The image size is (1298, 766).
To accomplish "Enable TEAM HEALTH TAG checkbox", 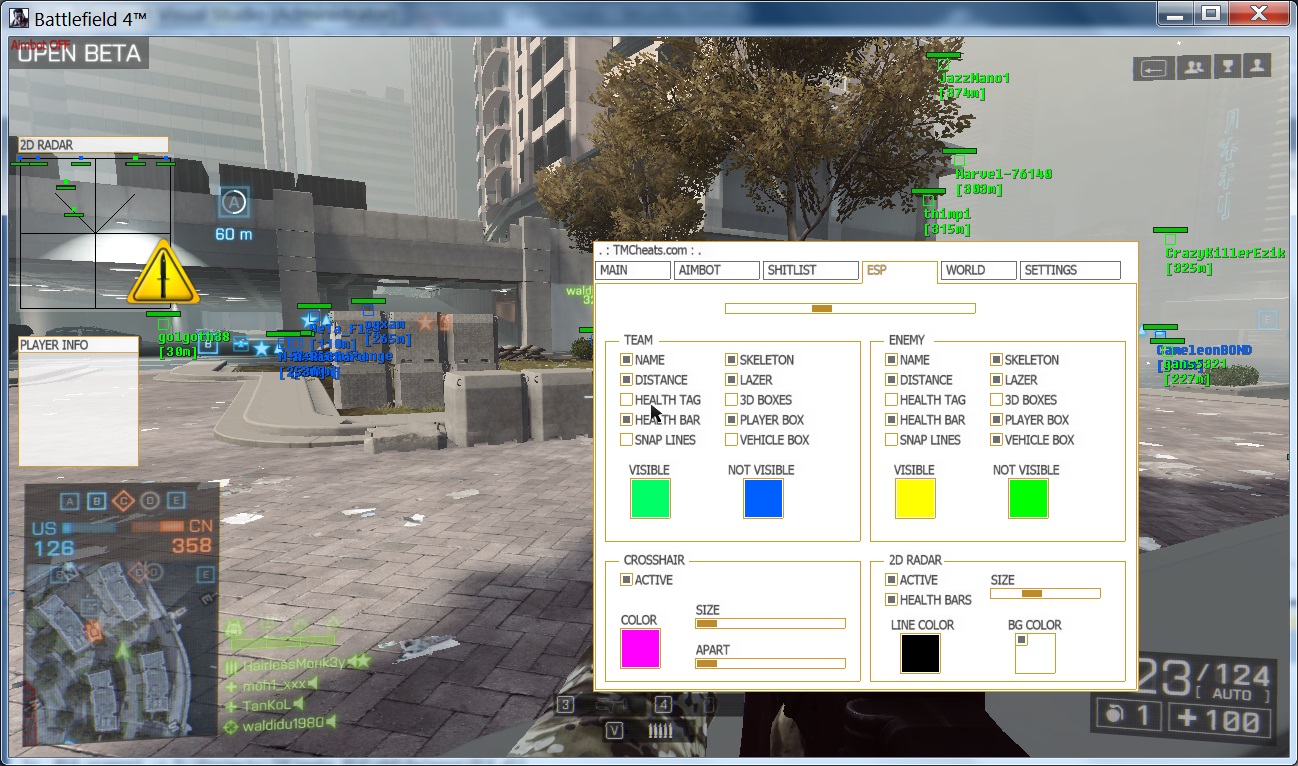I will [x=626, y=400].
